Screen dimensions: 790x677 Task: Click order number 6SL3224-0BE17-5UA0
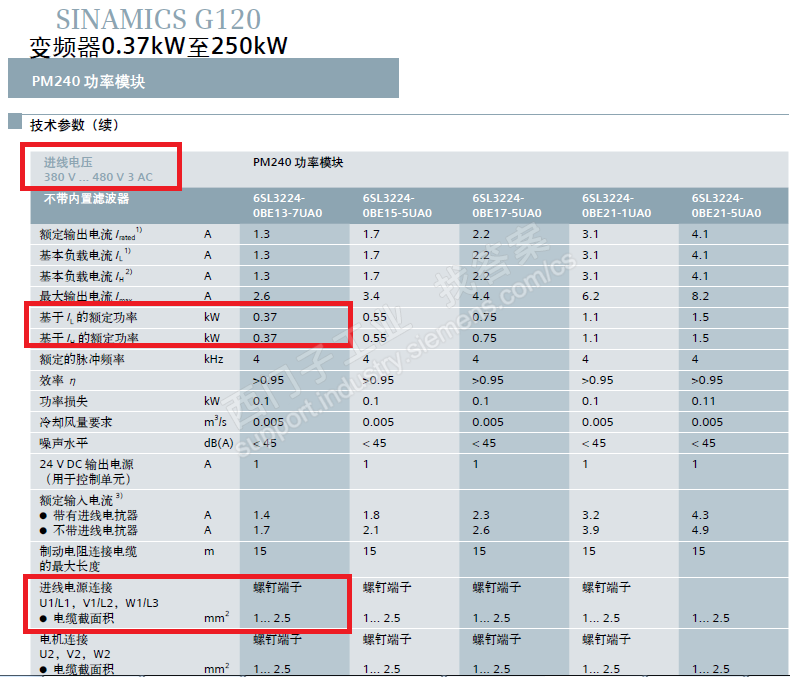[x=507, y=206]
